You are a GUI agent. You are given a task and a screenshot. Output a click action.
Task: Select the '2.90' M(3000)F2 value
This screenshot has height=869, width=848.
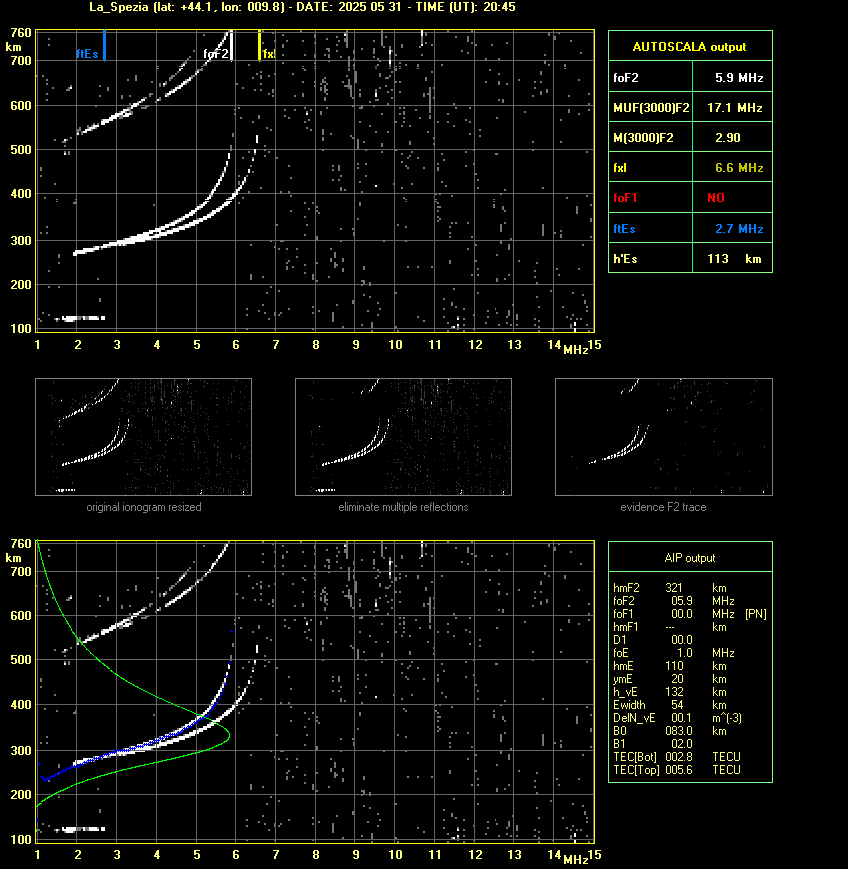[728, 137]
